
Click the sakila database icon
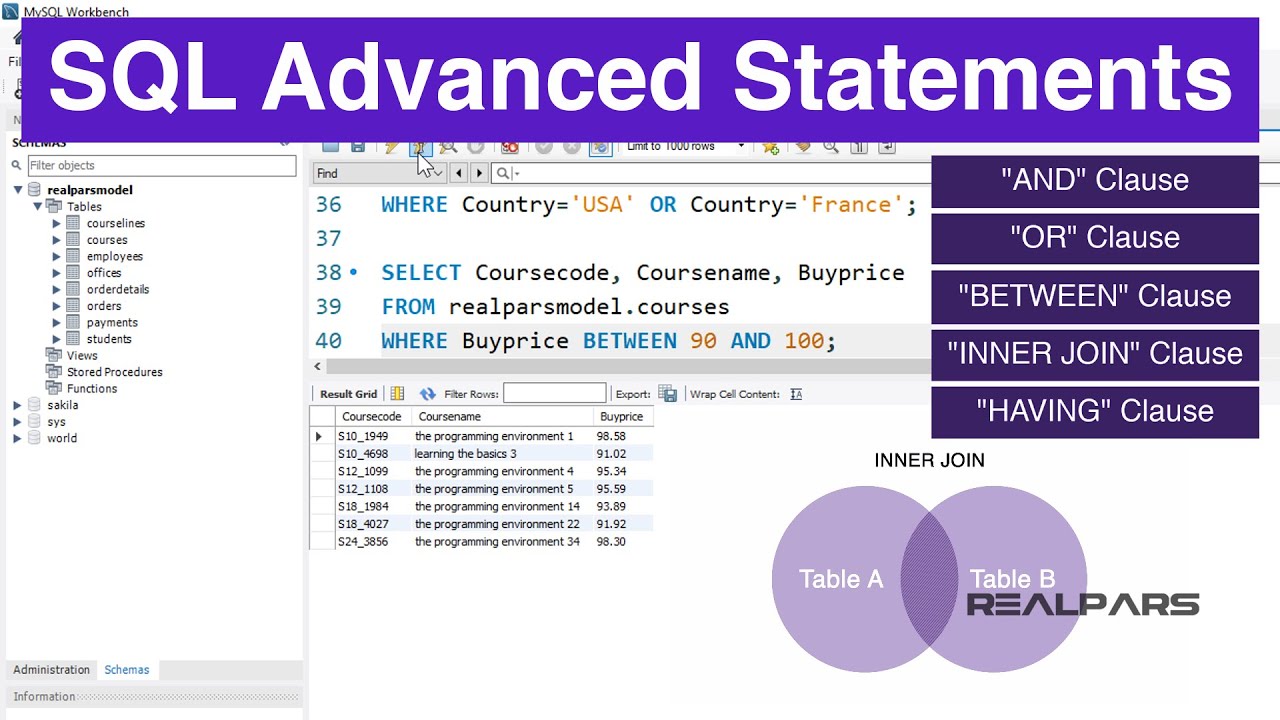[35, 405]
